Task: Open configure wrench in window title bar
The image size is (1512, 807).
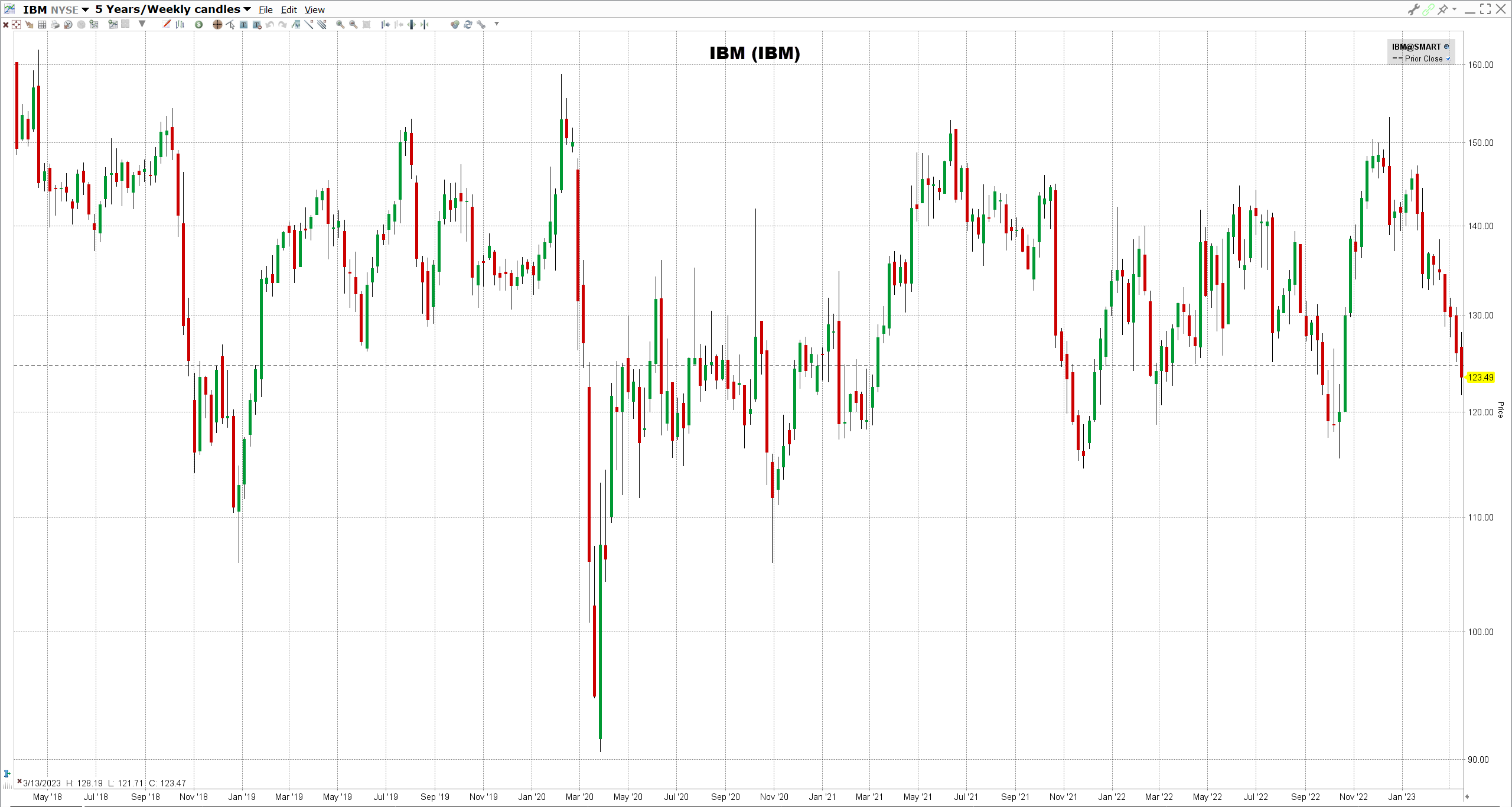Action: (x=1413, y=9)
